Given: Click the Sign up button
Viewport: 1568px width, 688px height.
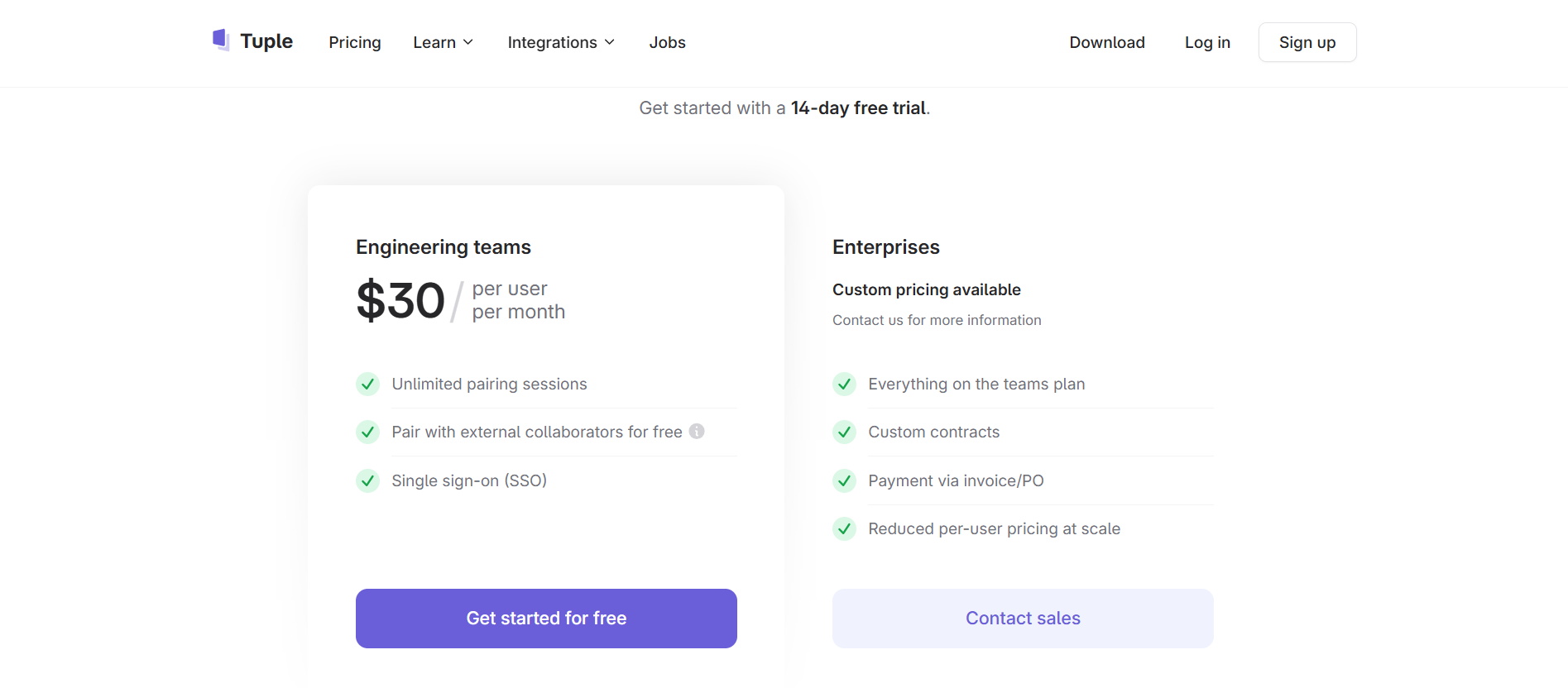Looking at the screenshot, I should point(1307,42).
